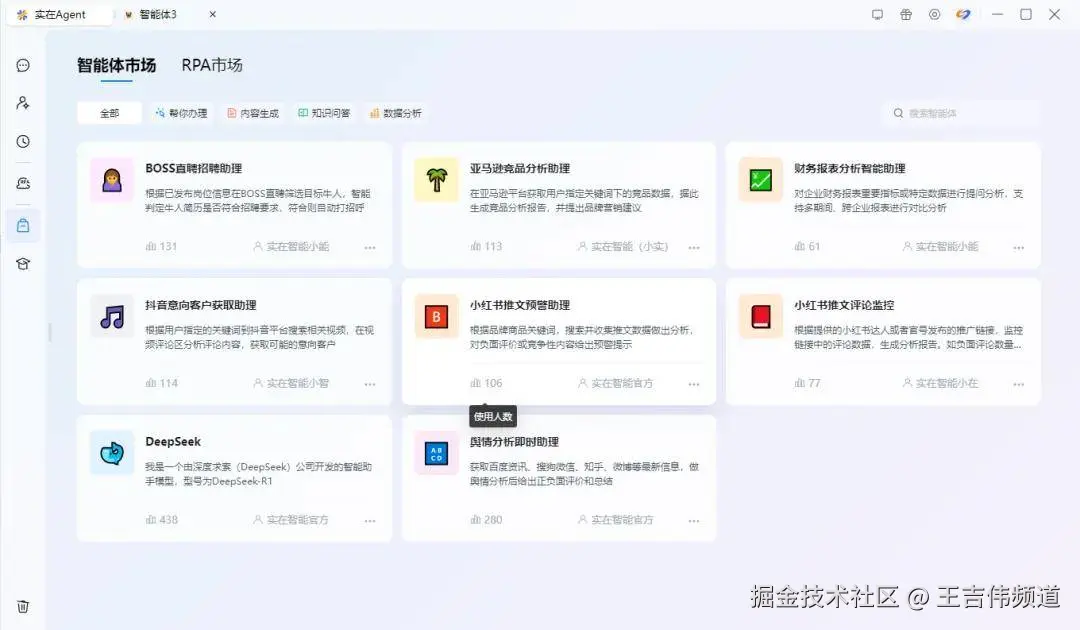The height and width of the screenshot is (630, 1080).
Task: Click the gift icon in title bar
Action: tap(906, 14)
